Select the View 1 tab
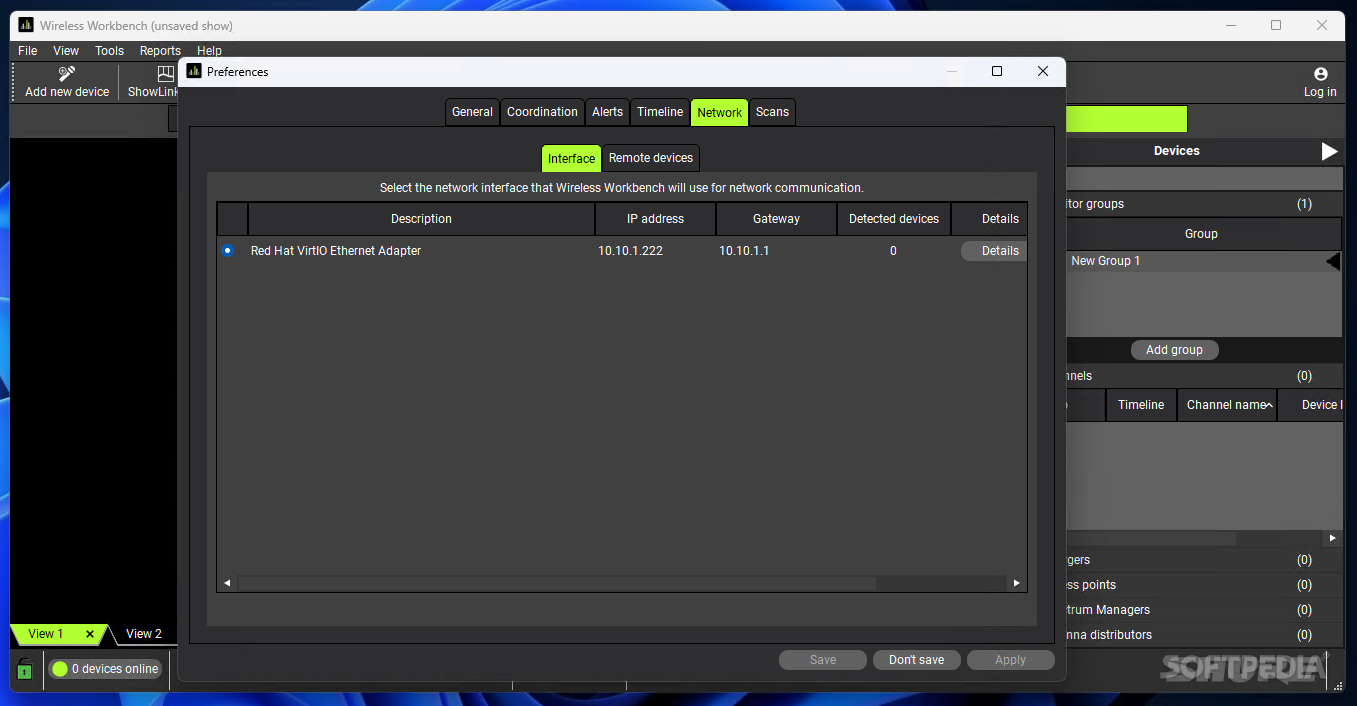 coord(46,634)
